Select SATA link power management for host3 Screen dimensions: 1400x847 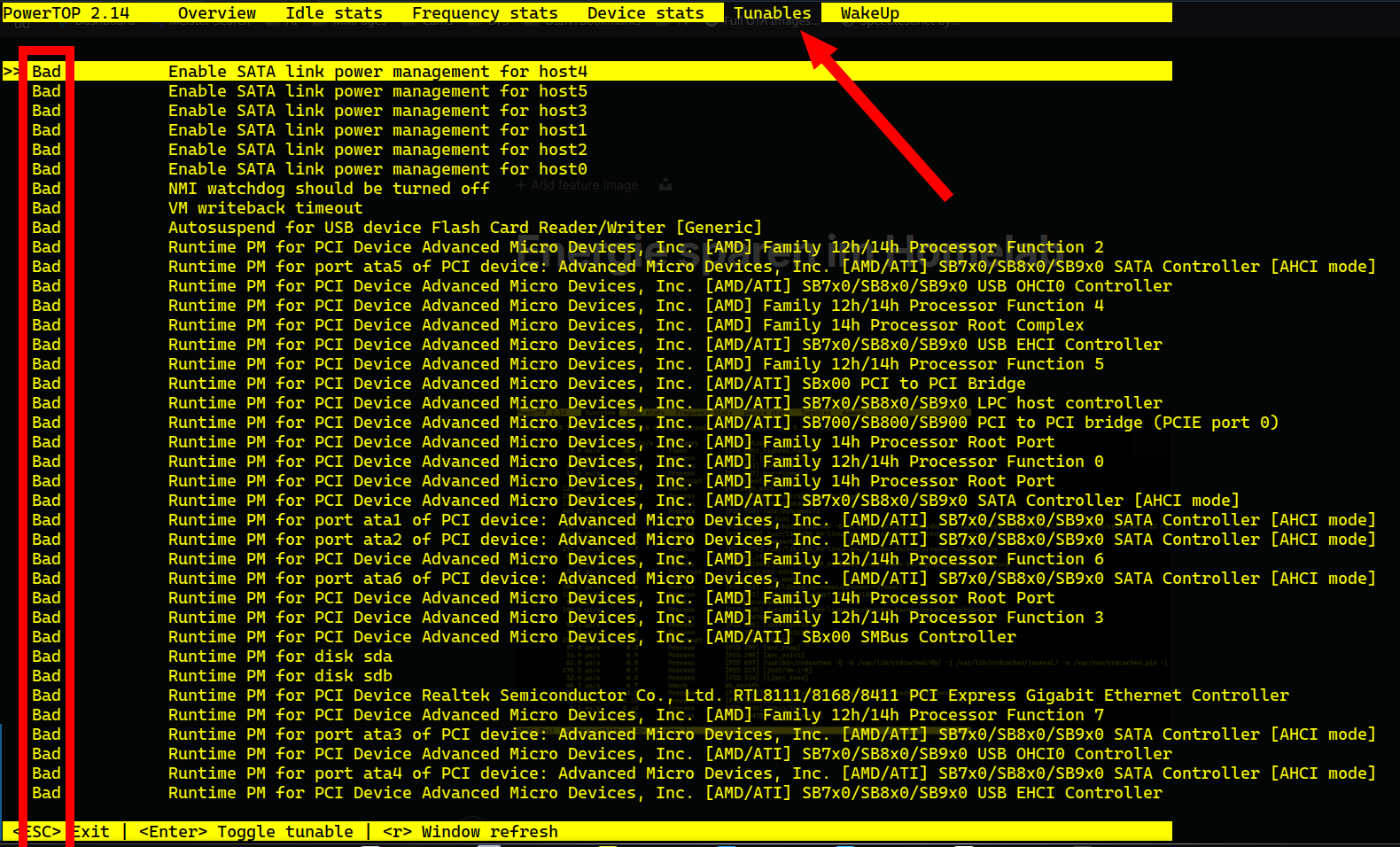[x=377, y=111]
